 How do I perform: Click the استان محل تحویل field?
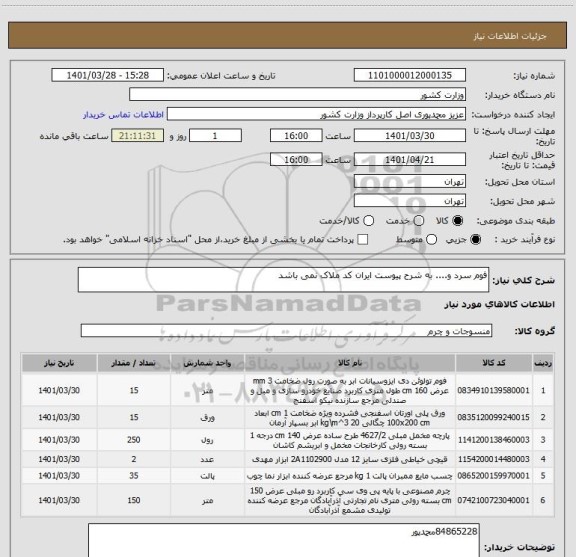(410, 182)
